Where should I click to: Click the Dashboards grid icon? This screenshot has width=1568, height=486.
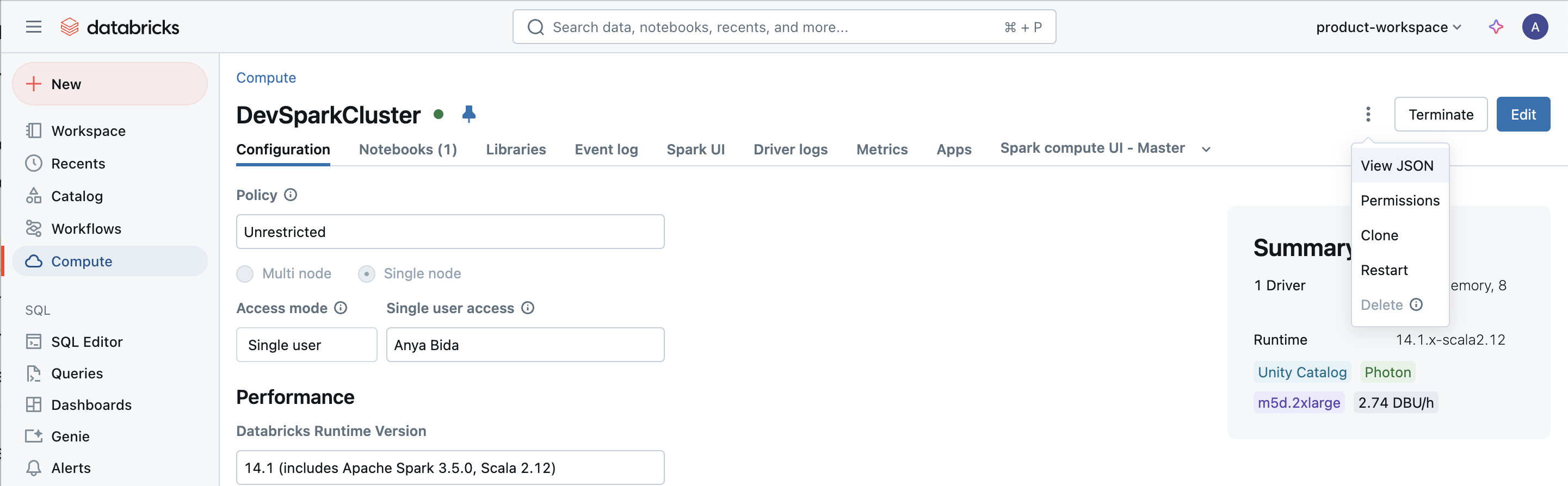click(x=34, y=404)
